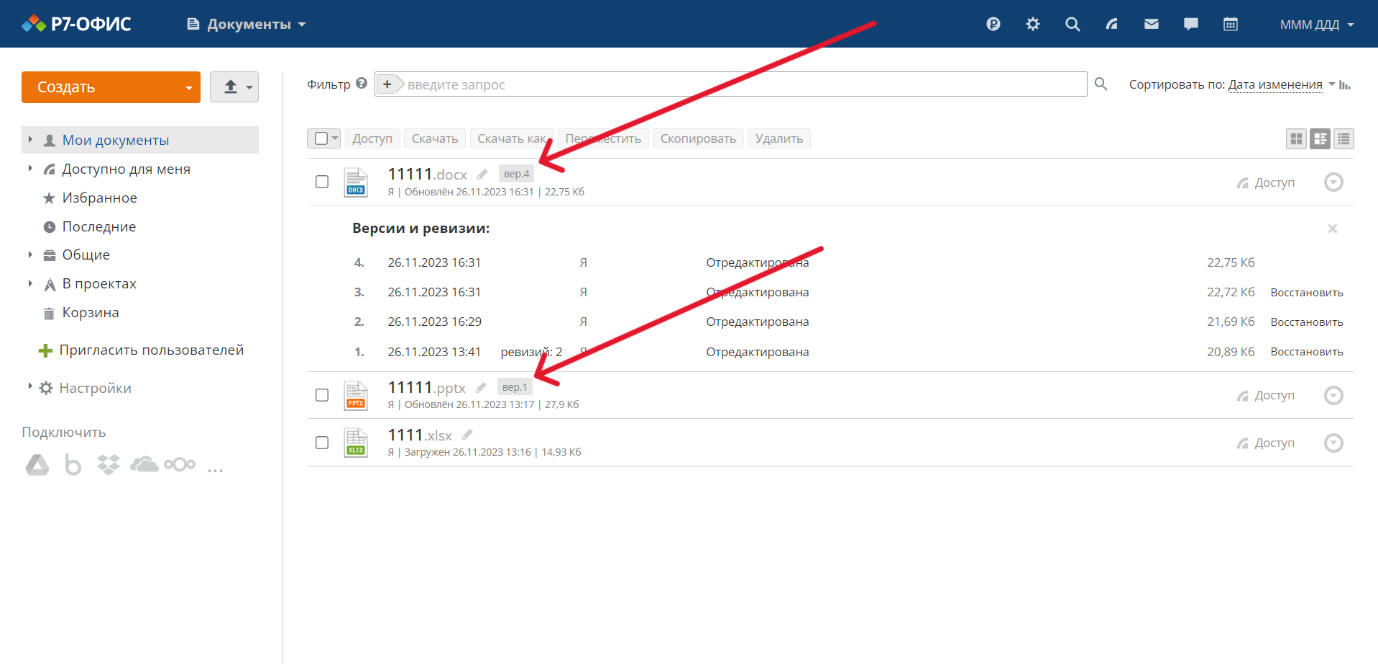Open the chat talk icon in header
1378x664 pixels.
tap(1191, 24)
